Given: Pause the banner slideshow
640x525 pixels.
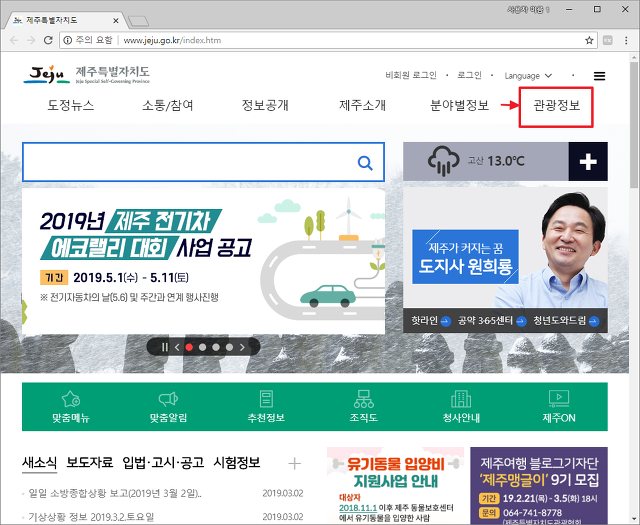Looking at the screenshot, I should [x=164, y=347].
